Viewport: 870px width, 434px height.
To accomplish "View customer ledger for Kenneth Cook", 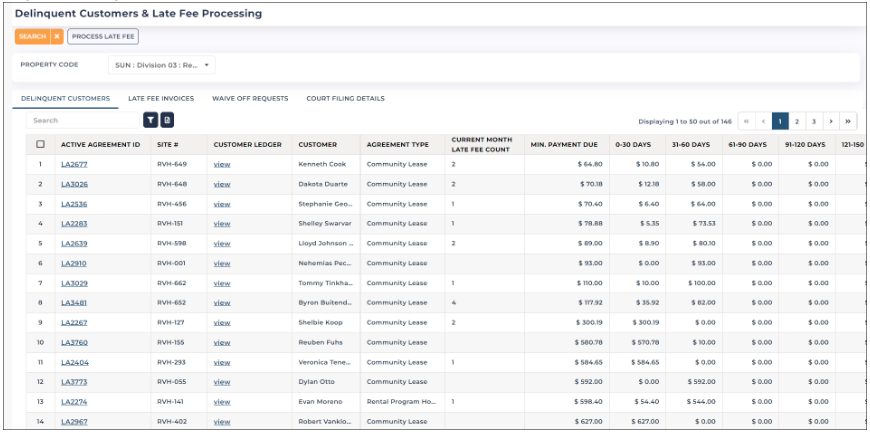I will pyautogui.click(x=222, y=164).
